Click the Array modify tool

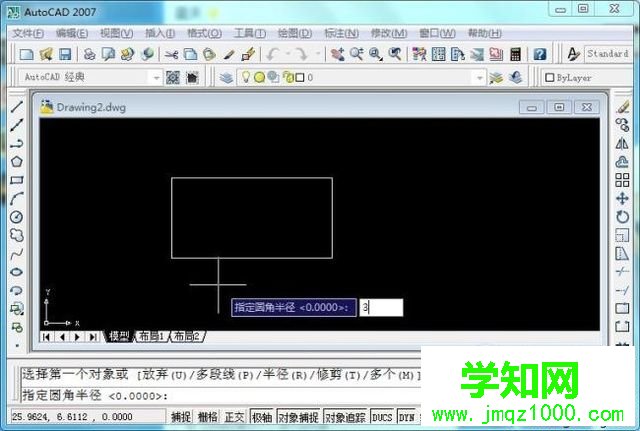pos(622,180)
